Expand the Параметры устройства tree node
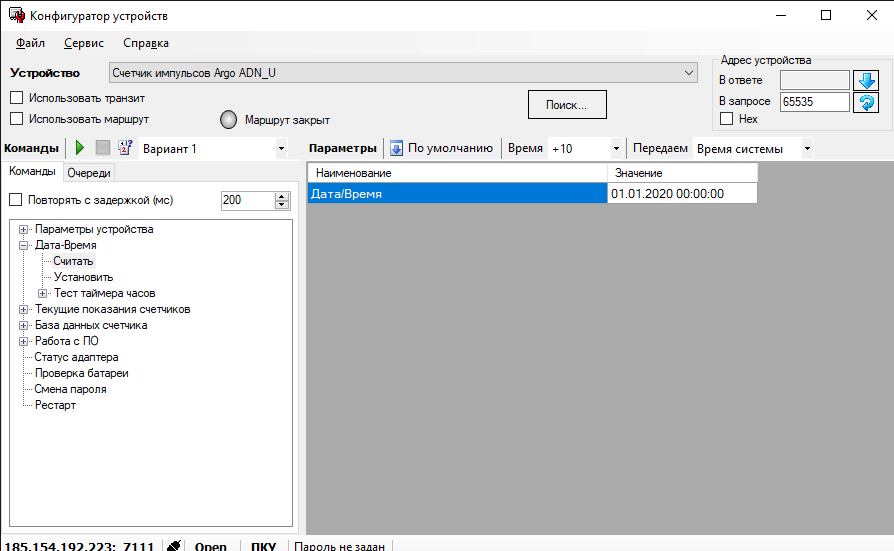894x551 pixels. pyautogui.click(x=24, y=230)
